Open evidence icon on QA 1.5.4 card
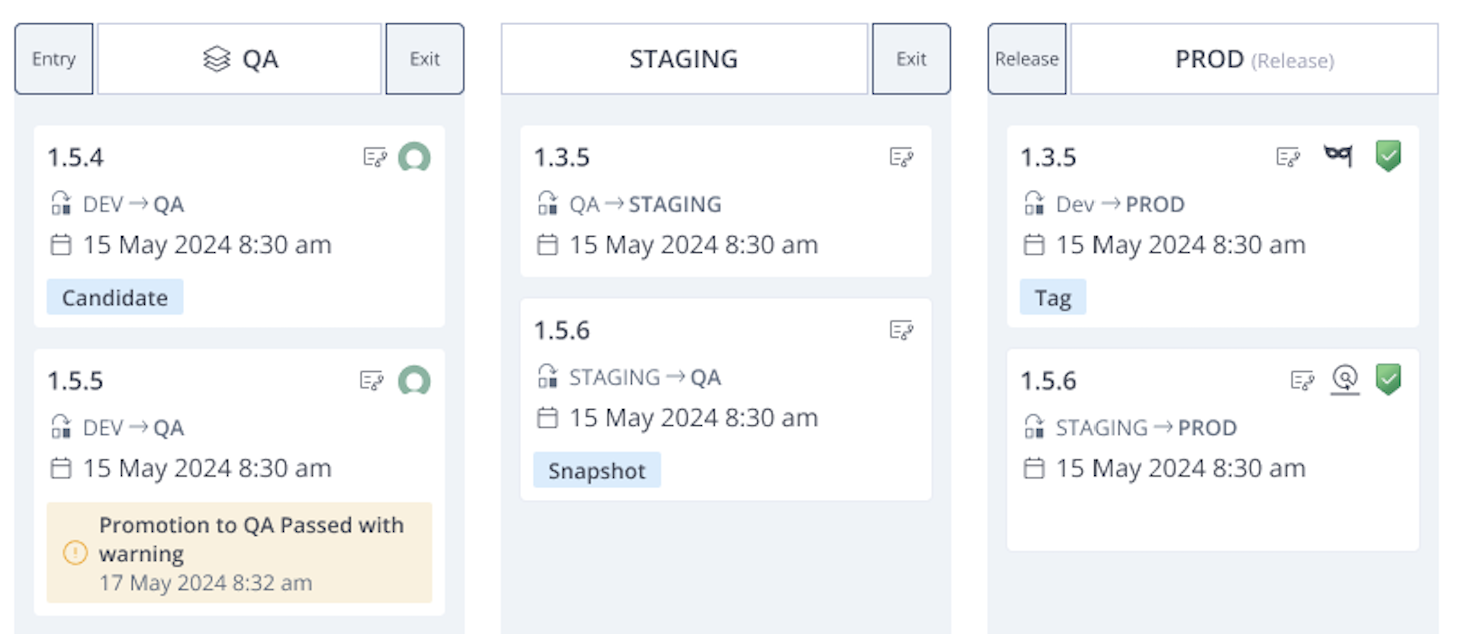 tap(375, 157)
